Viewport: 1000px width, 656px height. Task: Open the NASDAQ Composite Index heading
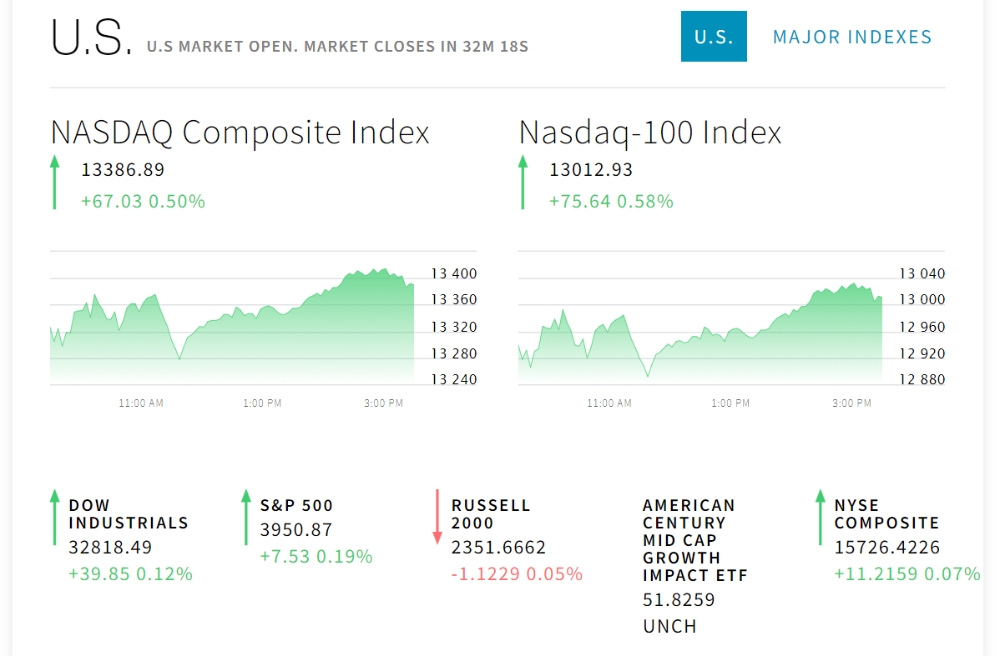pos(240,132)
